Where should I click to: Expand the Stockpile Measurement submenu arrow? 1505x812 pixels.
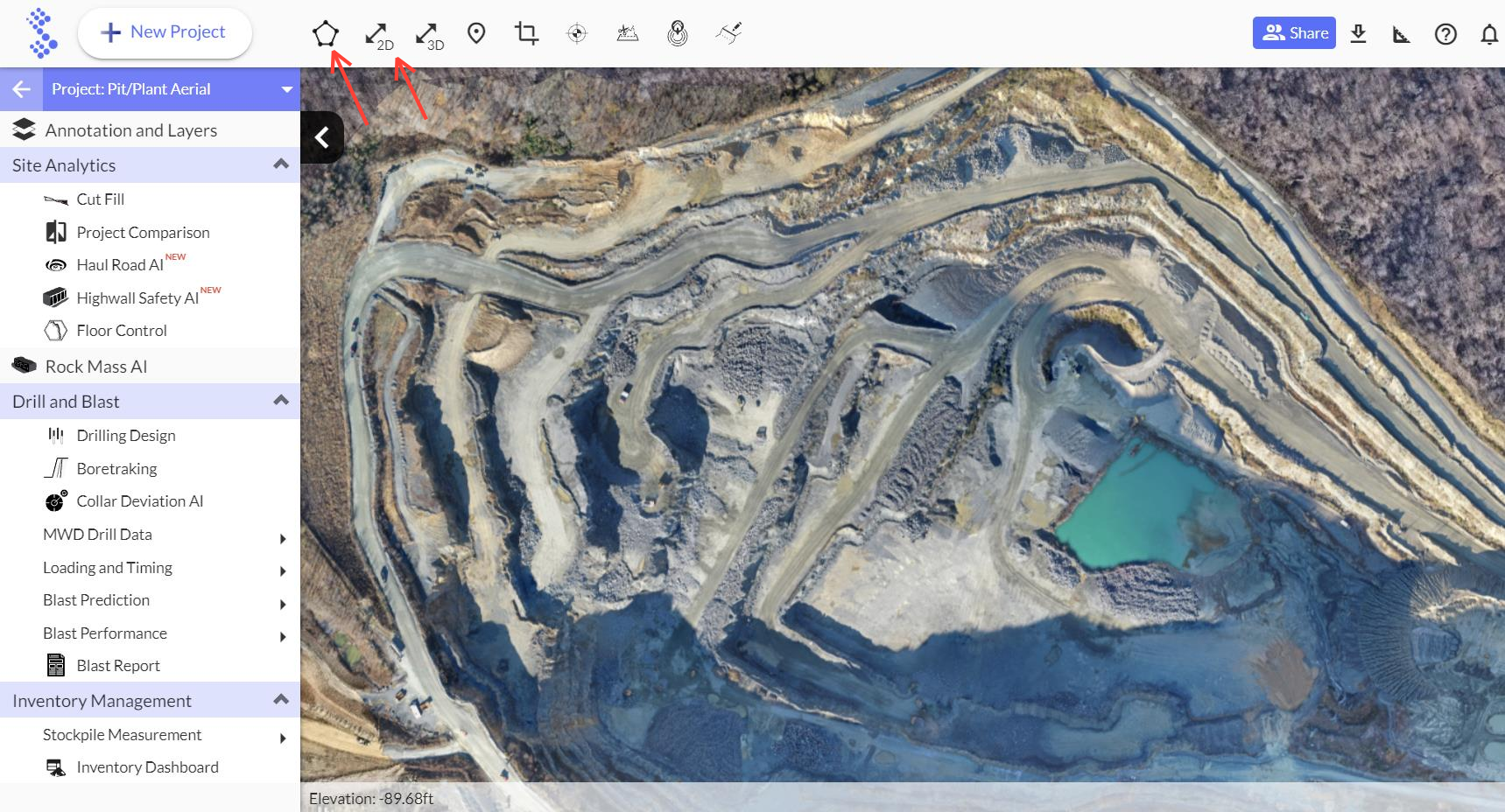click(x=283, y=738)
